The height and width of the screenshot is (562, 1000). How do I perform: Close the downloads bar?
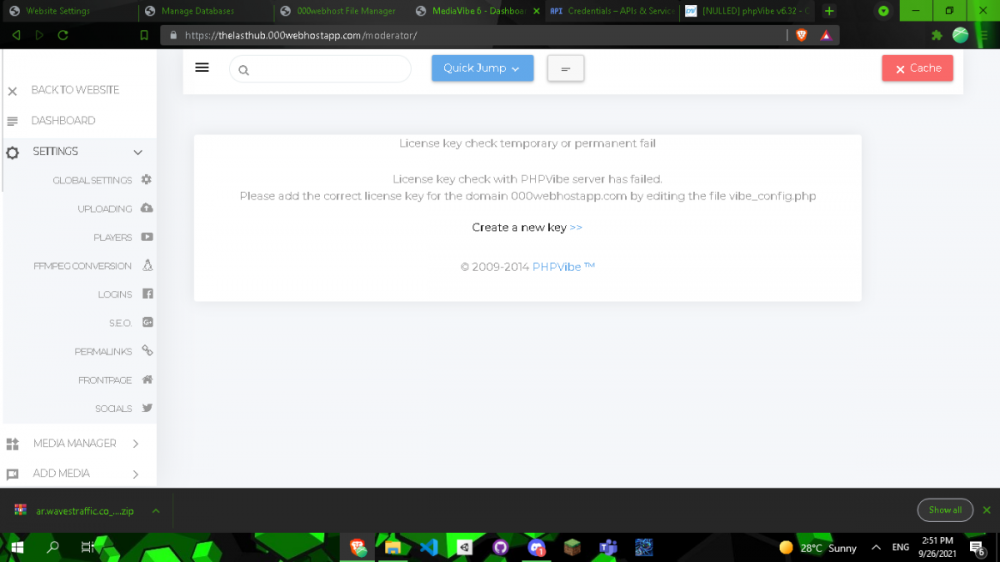tap(987, 510)
